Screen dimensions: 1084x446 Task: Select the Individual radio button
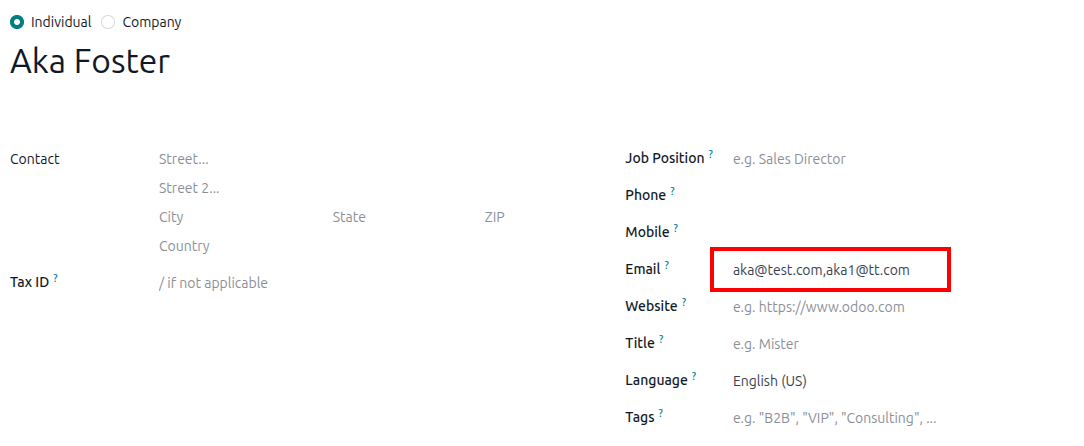pyautogui.click(x=17, y=22)
